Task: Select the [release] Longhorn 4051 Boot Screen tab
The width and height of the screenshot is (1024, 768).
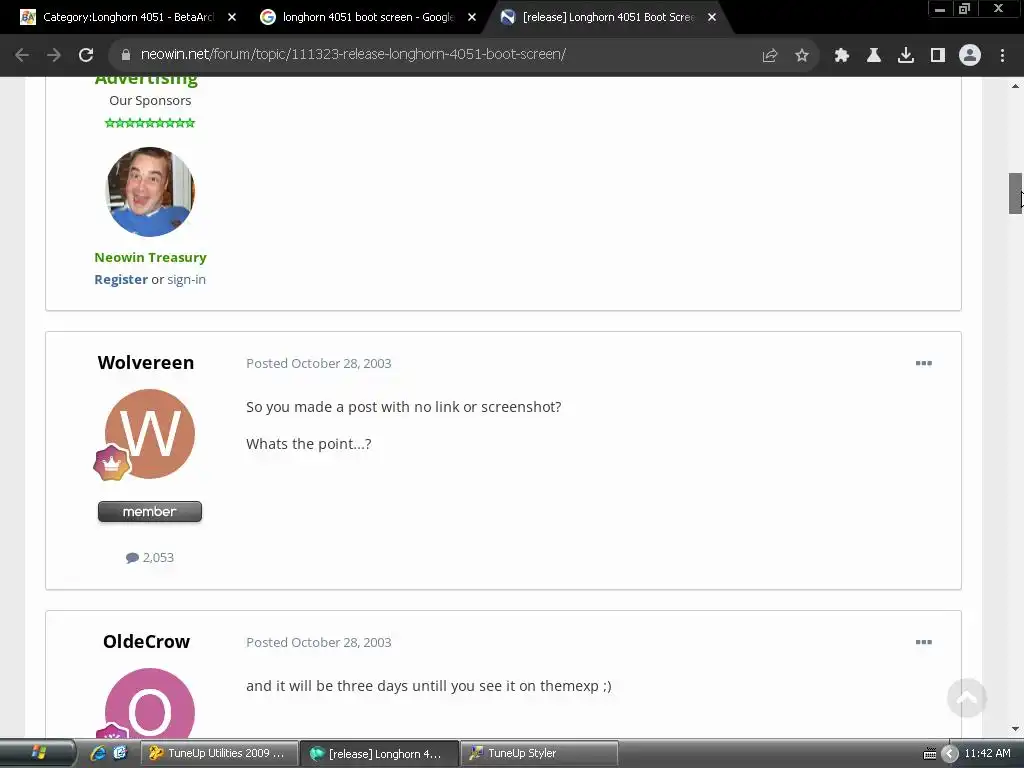Action: 607,18
